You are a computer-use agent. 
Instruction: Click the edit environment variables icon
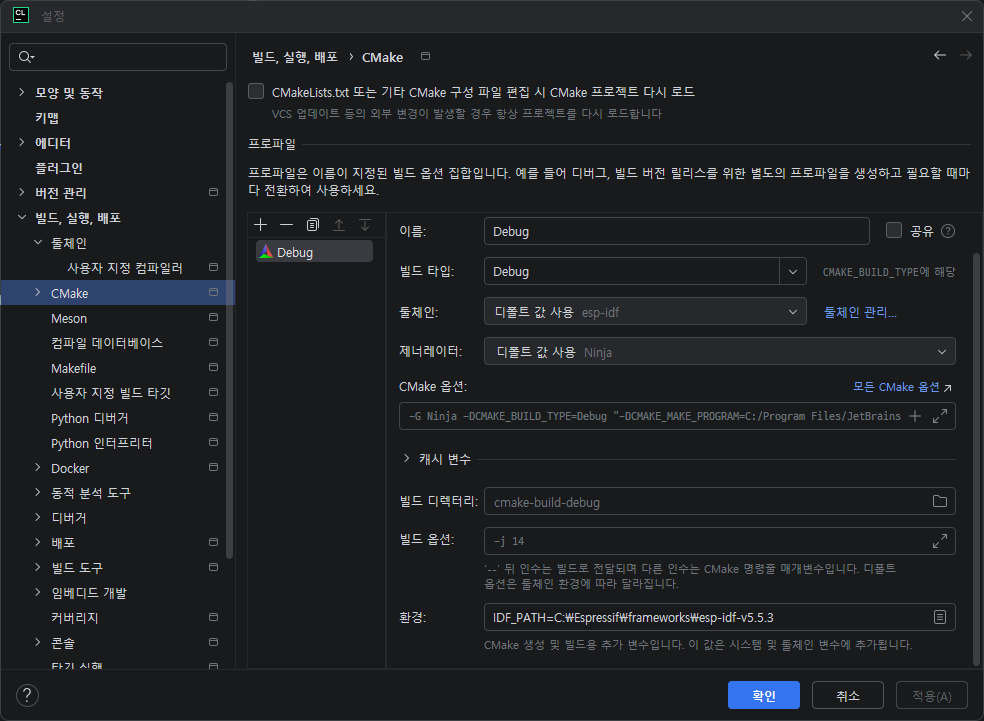pyautogui.click(x=939, y=617)
